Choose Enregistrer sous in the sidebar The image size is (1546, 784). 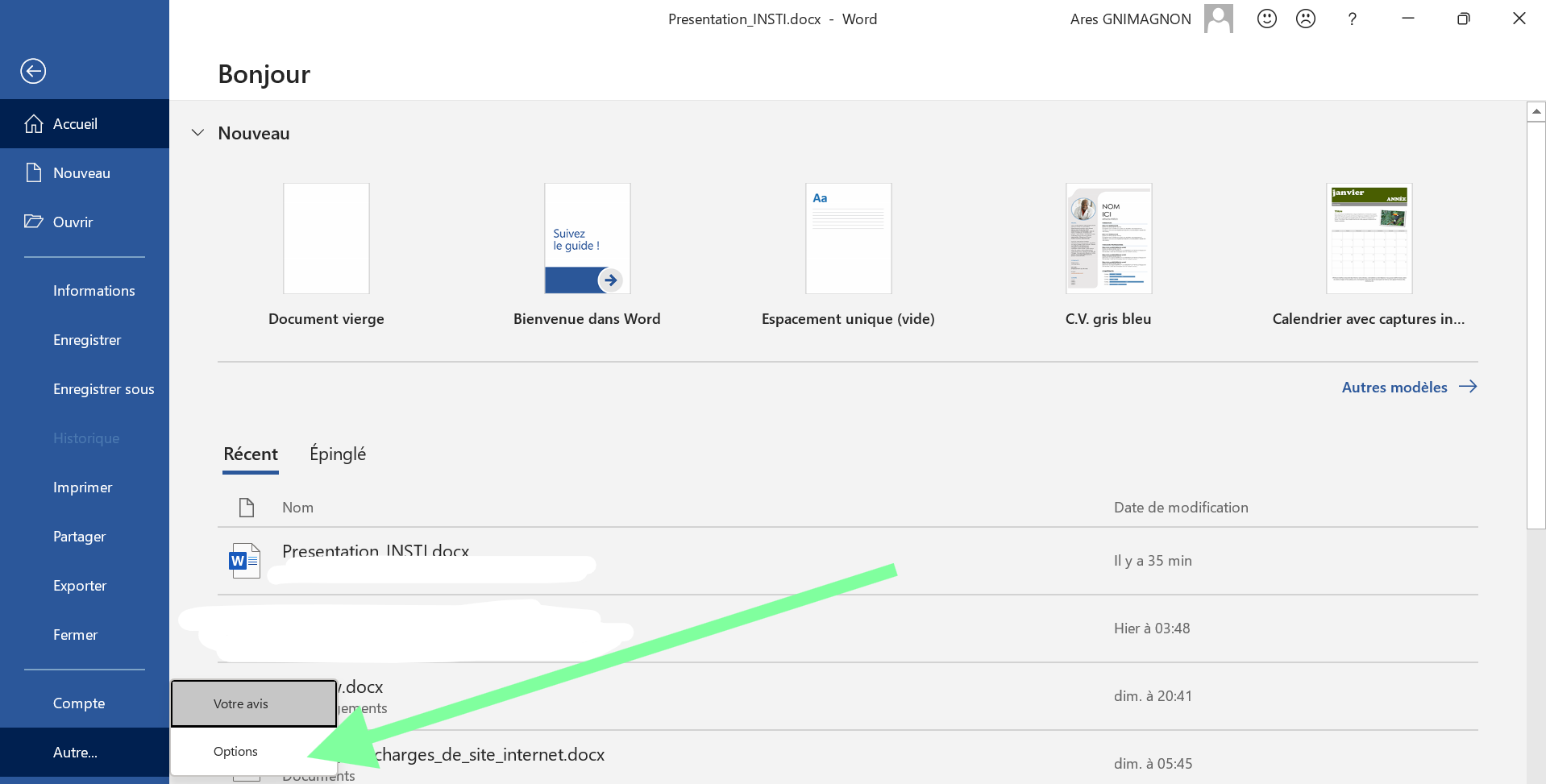[85, 389]
